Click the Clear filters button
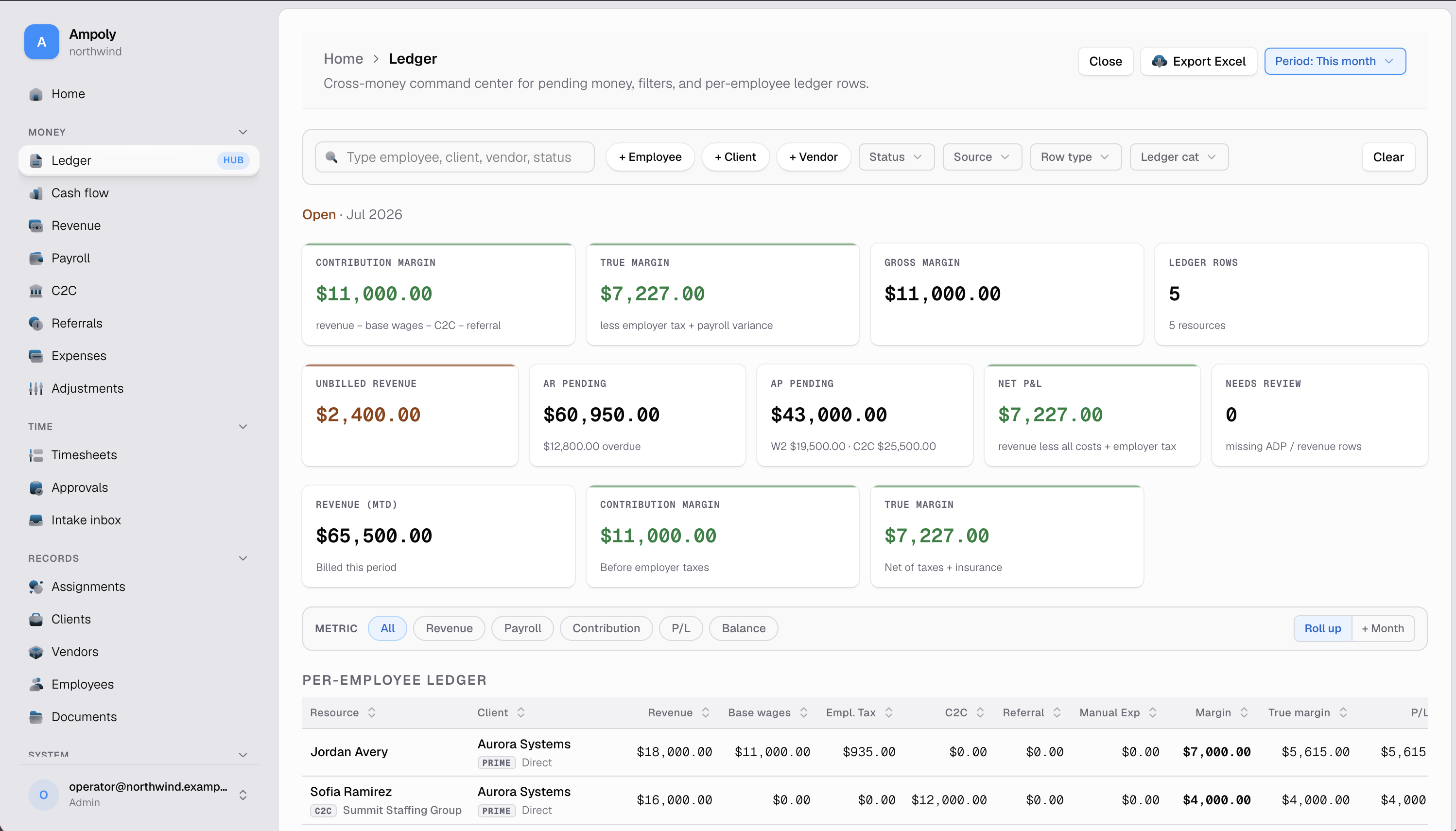The image size is (1456, 831). (x=1388, y=157)
